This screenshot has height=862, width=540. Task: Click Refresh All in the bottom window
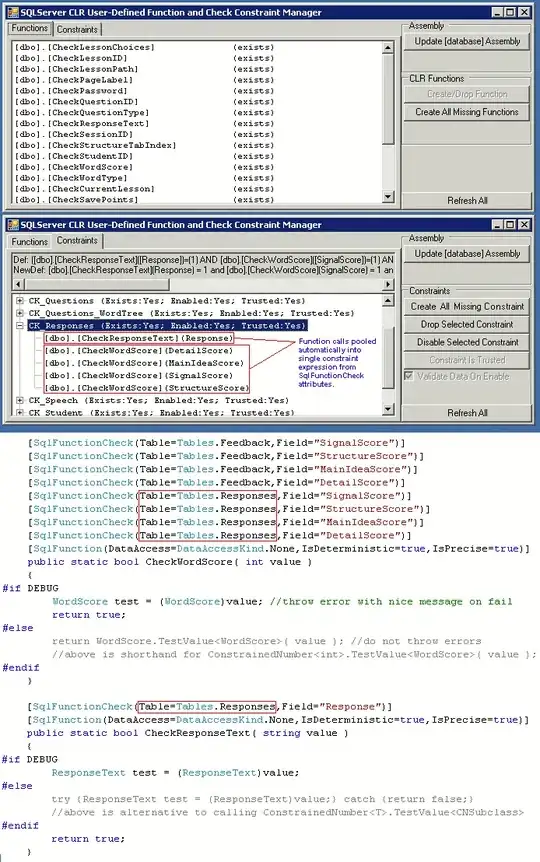466,413
